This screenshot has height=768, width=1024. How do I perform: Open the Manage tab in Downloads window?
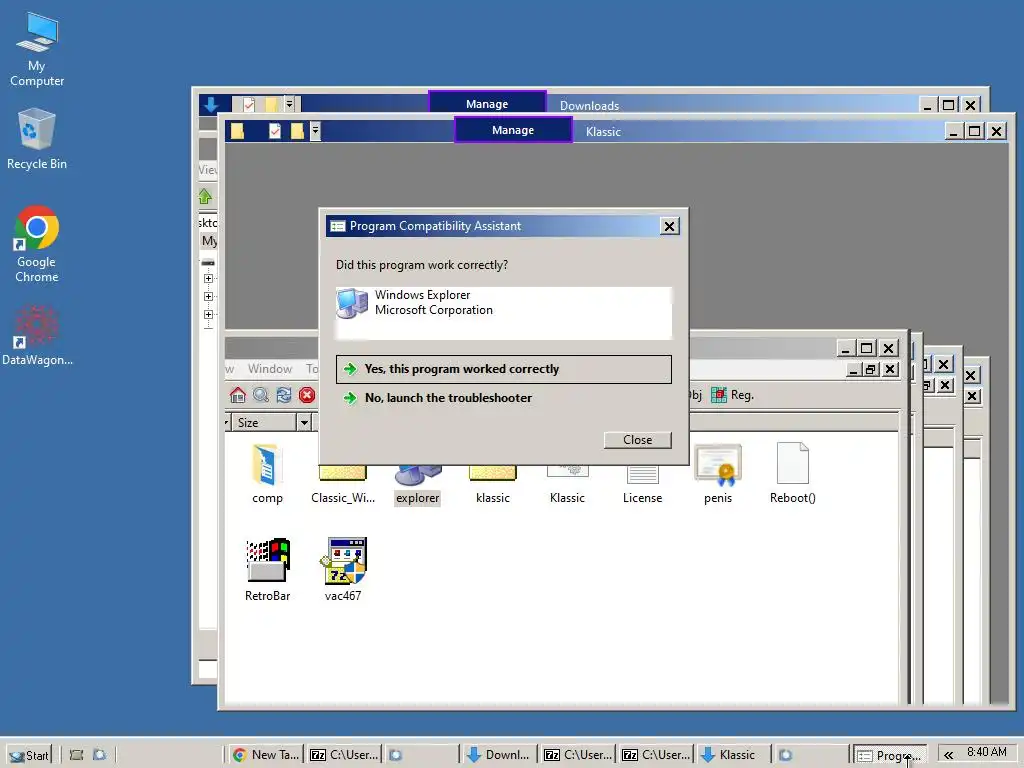click(487, 103)
